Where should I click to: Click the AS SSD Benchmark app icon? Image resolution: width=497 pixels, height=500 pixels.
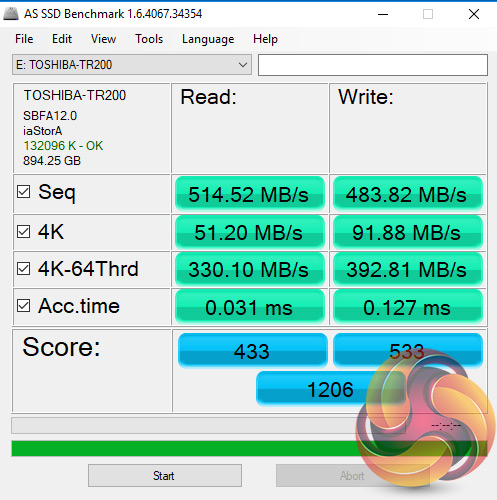pos(11,14)
